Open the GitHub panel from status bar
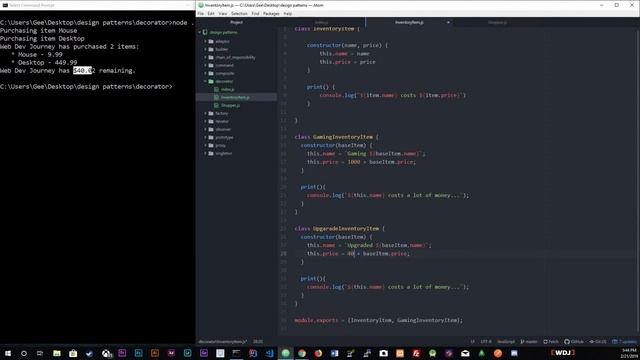Viewport: 640px width, 360px height. (574, 342)
